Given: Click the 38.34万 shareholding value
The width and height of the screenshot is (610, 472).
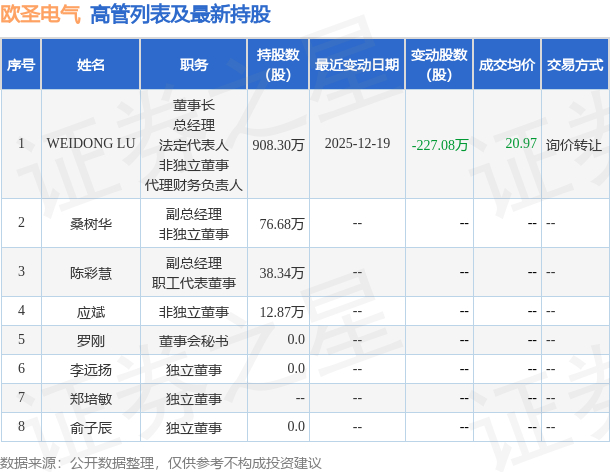Looking at the screenshot, I should click(x=282, y=273).
